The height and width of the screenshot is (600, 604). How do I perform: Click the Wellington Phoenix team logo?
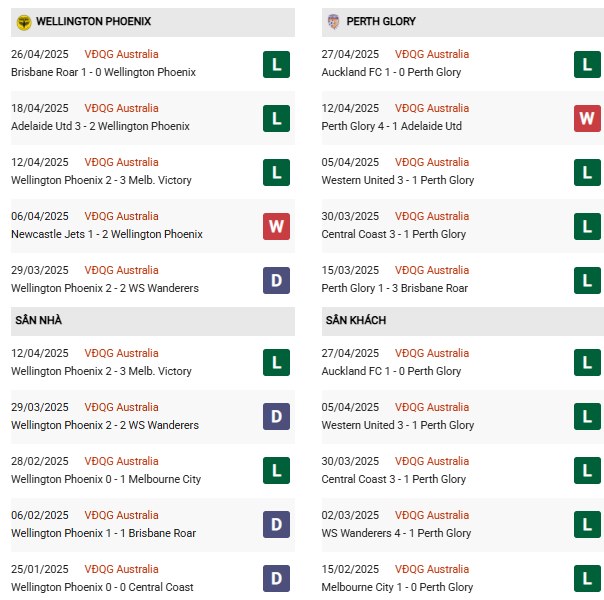[x=24, y=22]
